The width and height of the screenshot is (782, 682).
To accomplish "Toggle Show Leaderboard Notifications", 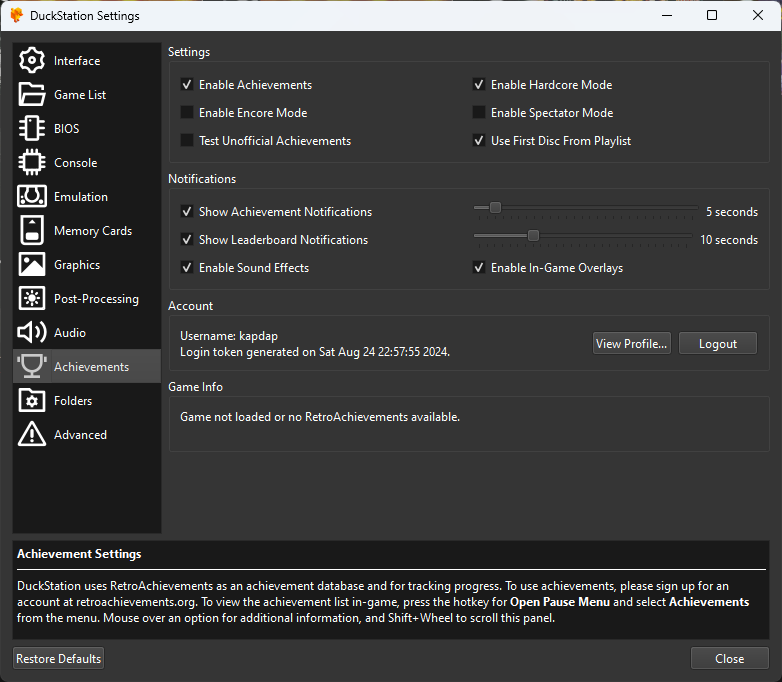I will pos(187,239).
